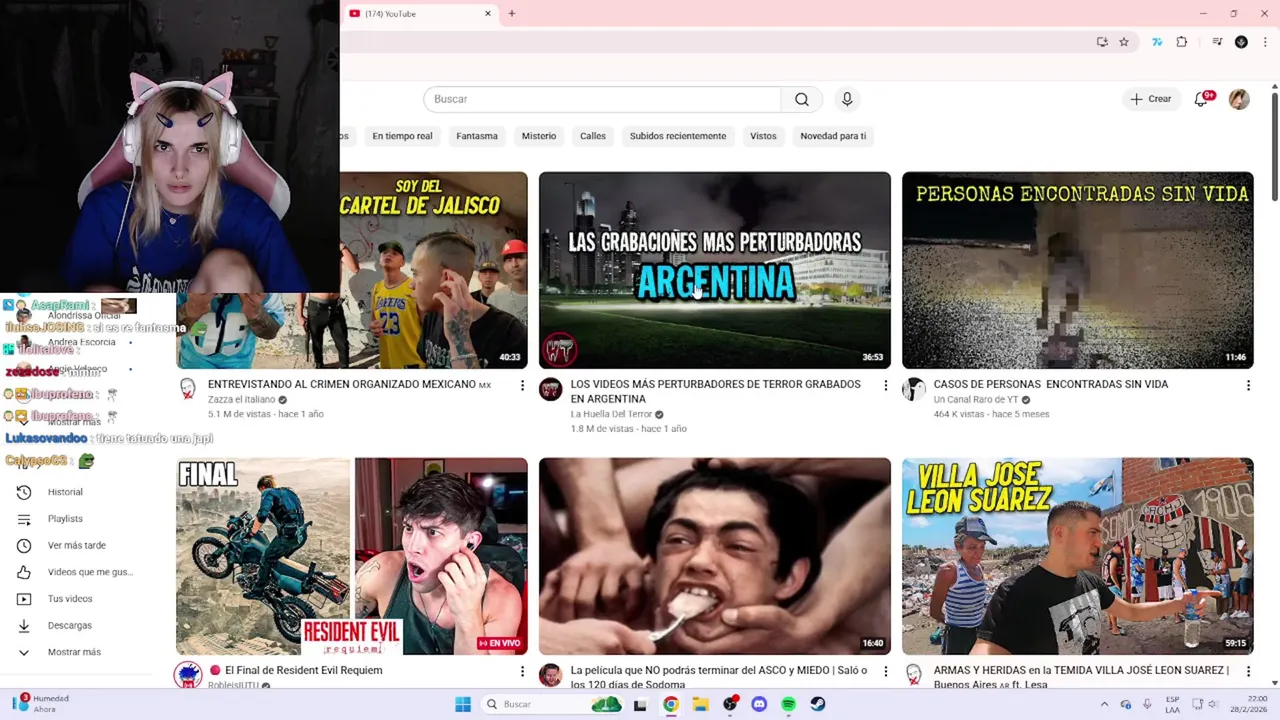This screenshot has width=1280, height=720.
Task: Open Steam from the taskbar
Action: (818, 704)
